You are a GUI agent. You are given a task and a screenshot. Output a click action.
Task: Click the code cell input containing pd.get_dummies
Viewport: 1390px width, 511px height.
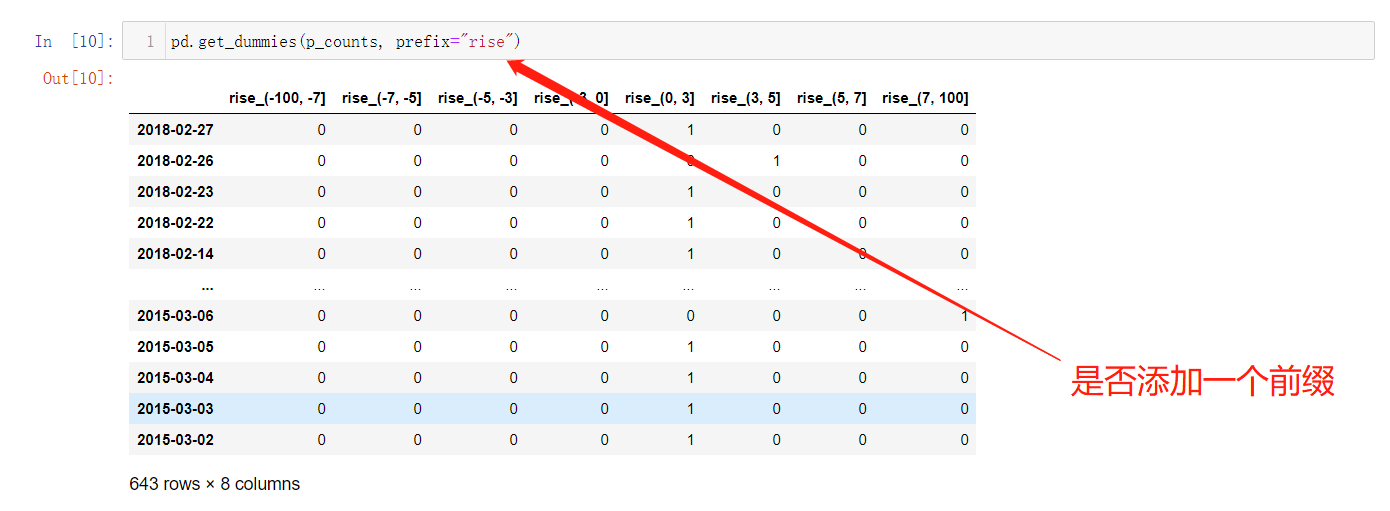point(748,41)
